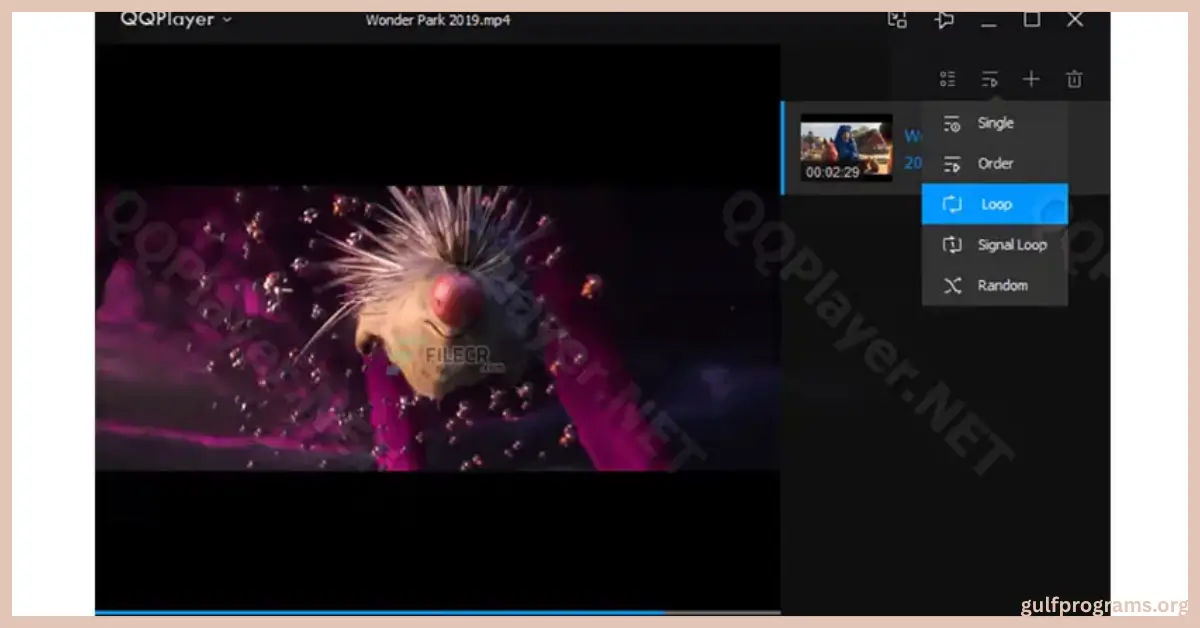This screenshot has height=628, width=1200.
Task: Select Random from the playback mode menu
Action: tap(1004, 285)
